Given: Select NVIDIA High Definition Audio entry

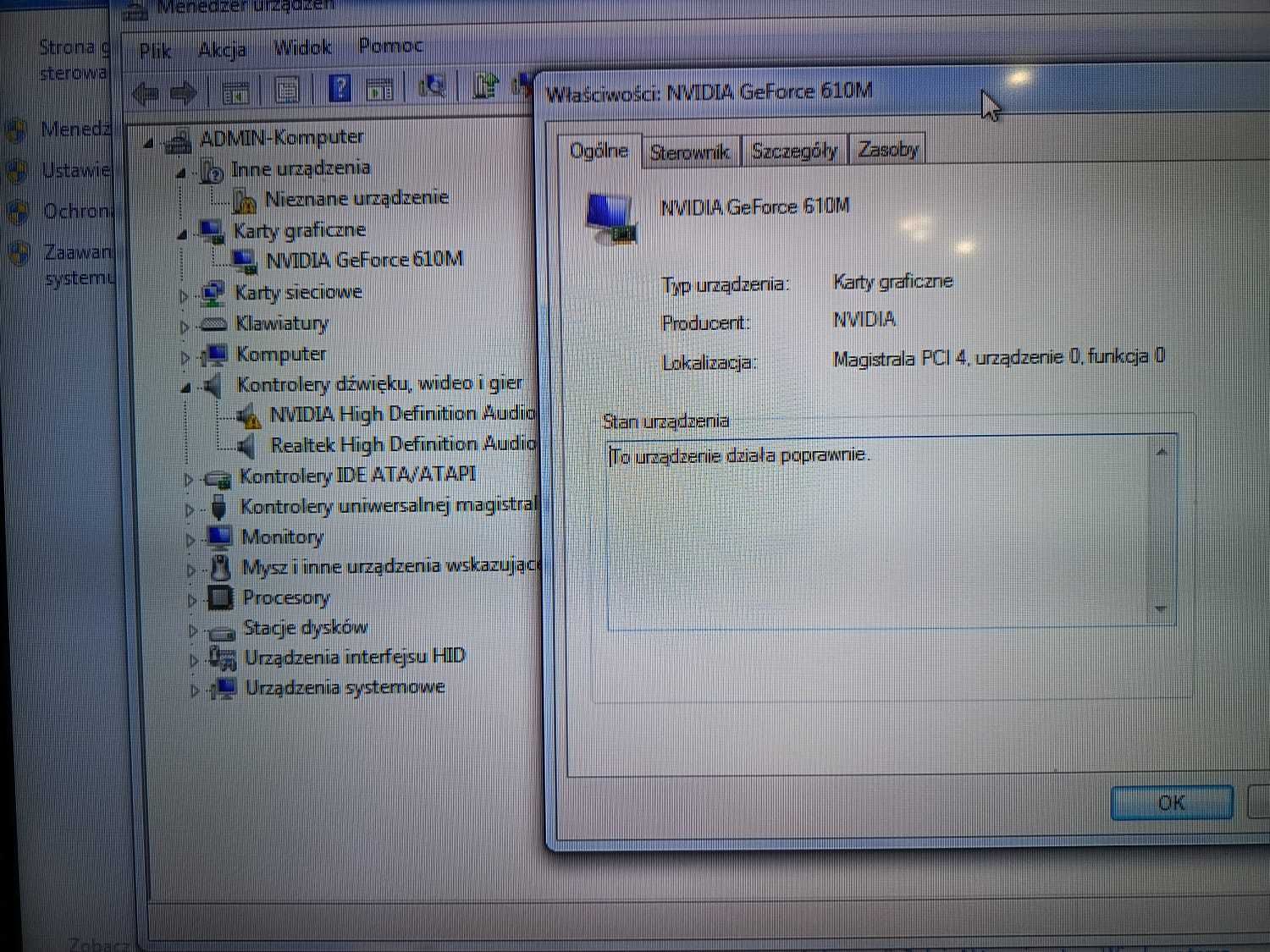Looking at the screenshot, I should coord(402,414).
